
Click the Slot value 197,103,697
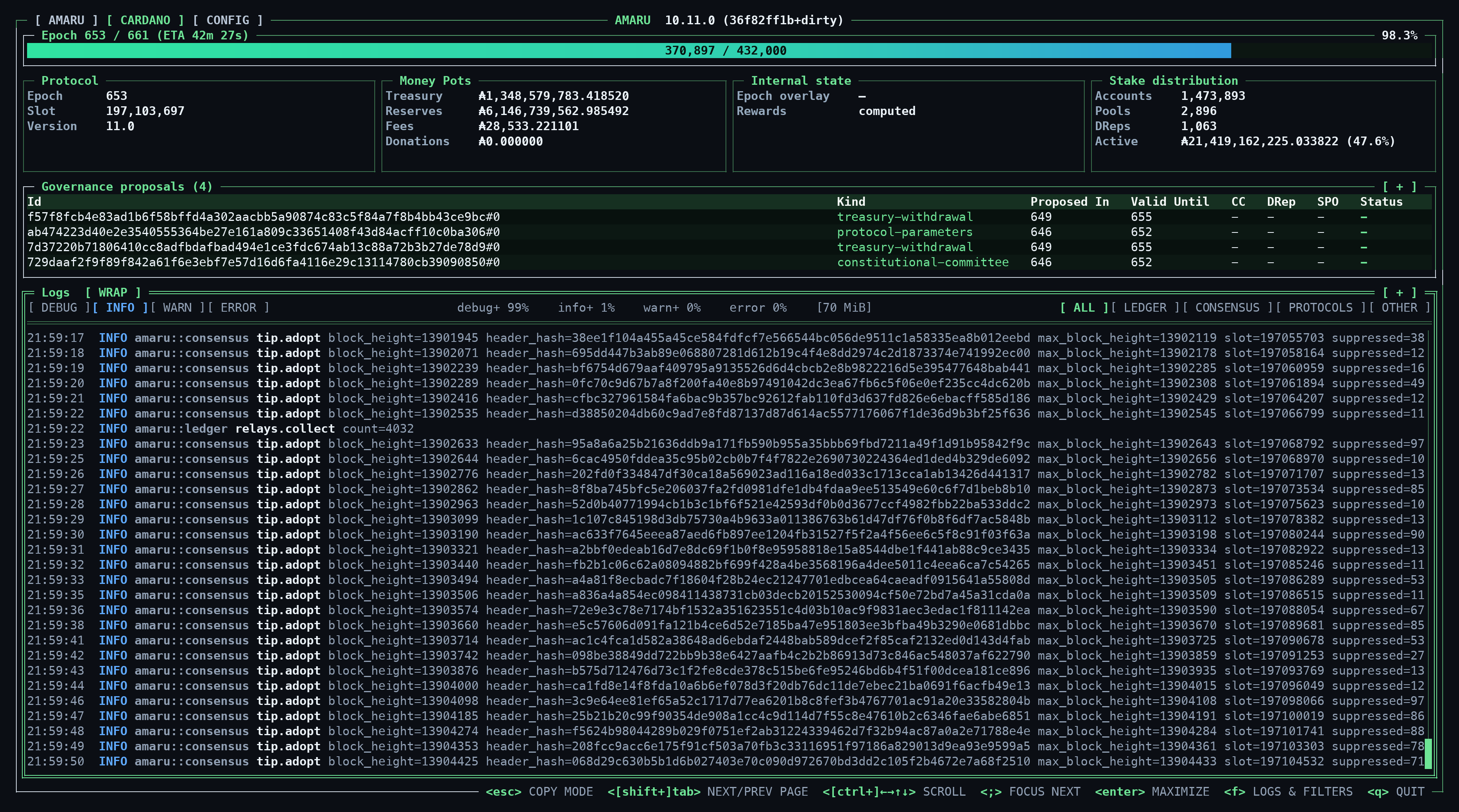click(x=145, y=111)
